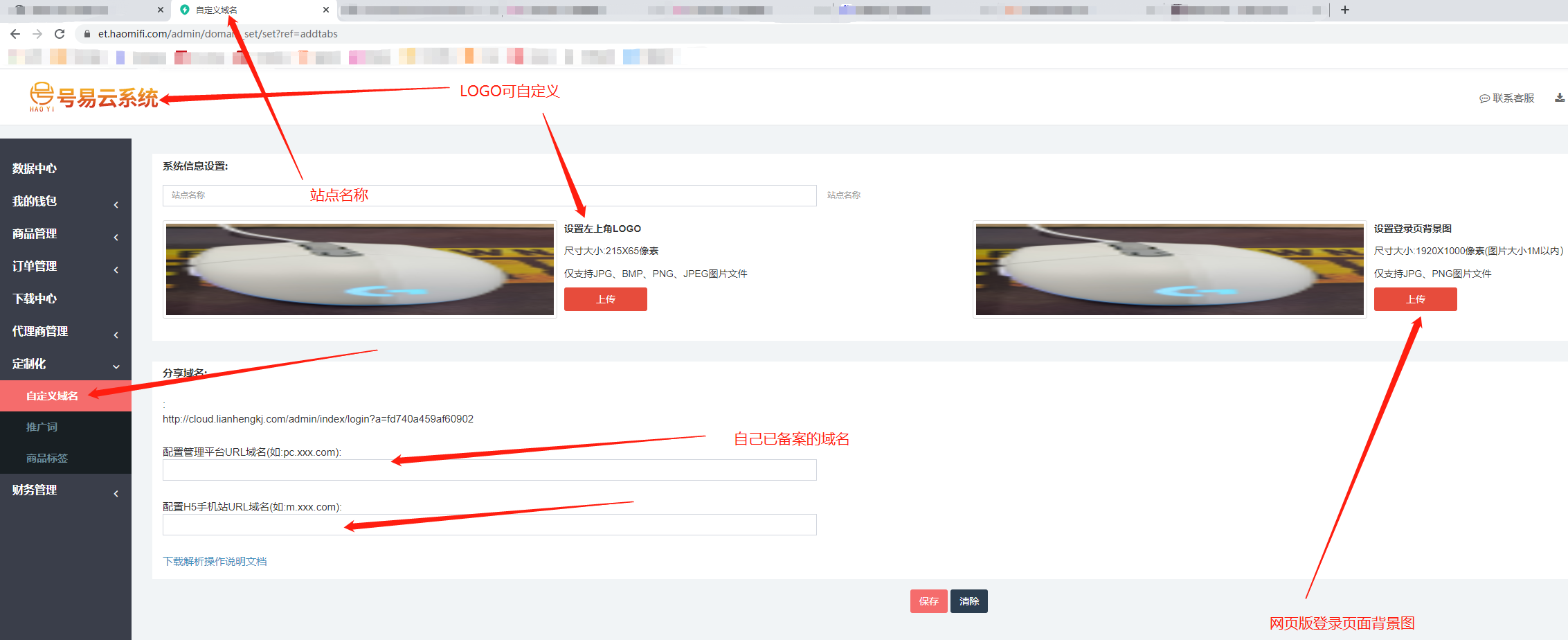Expand the 订单管理 sidebar menu
The image size is (1568, 640).
pos(65,267)
